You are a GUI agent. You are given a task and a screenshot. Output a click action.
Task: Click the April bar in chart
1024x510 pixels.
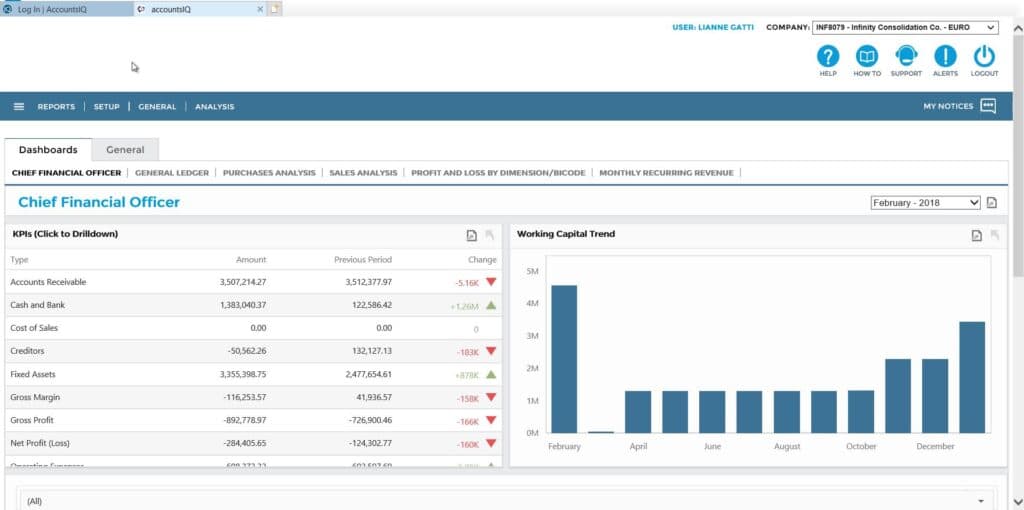638,412
